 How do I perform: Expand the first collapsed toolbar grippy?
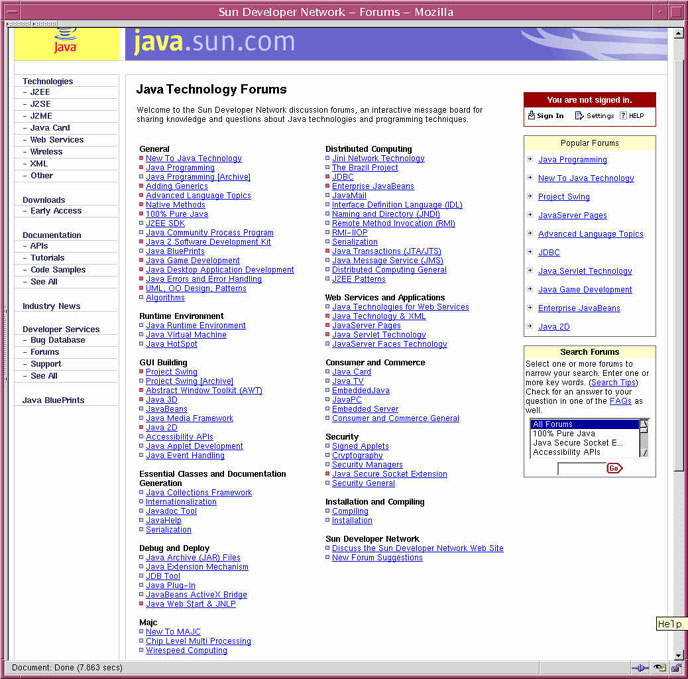19,24
